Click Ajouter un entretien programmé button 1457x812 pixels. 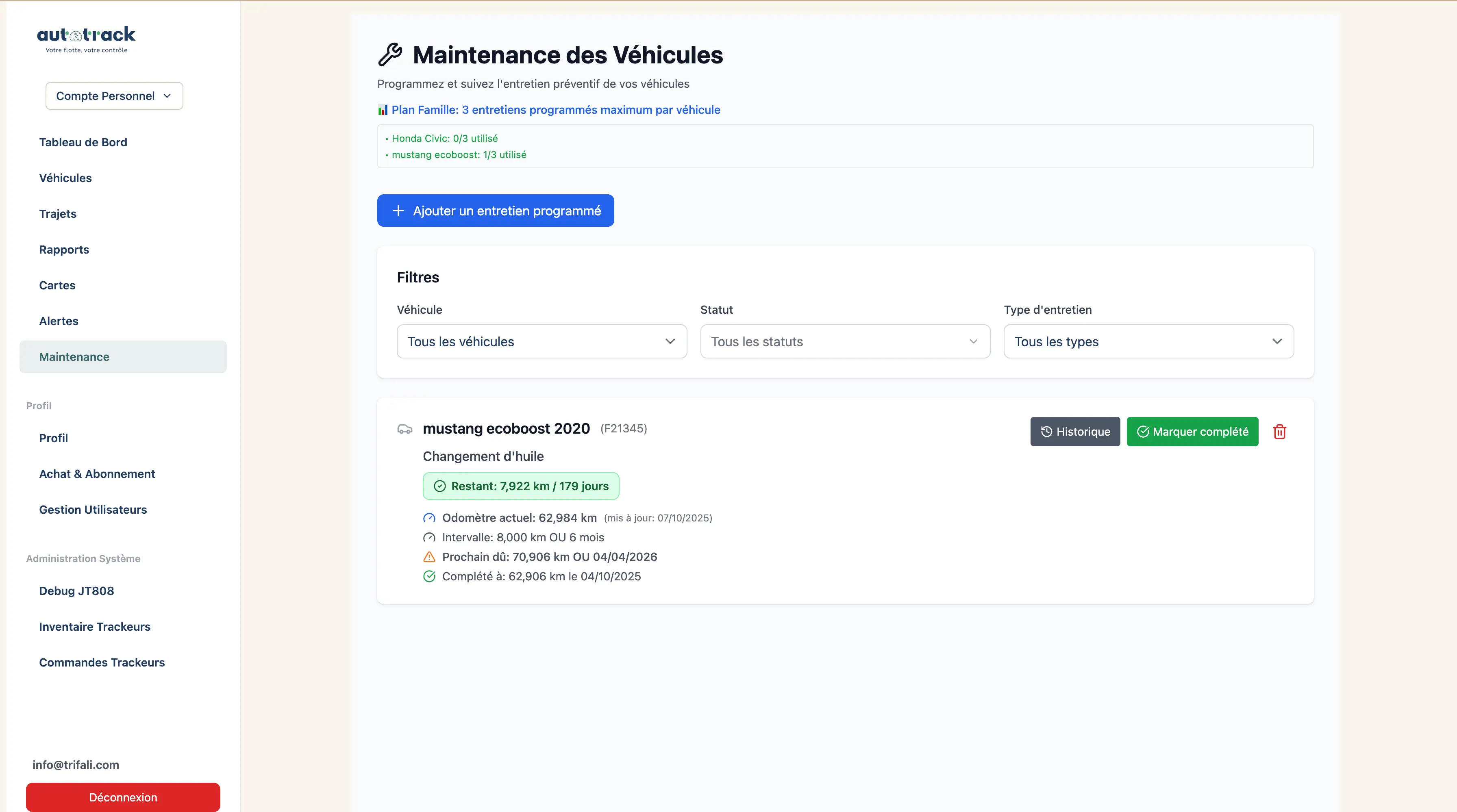[496, 211]
